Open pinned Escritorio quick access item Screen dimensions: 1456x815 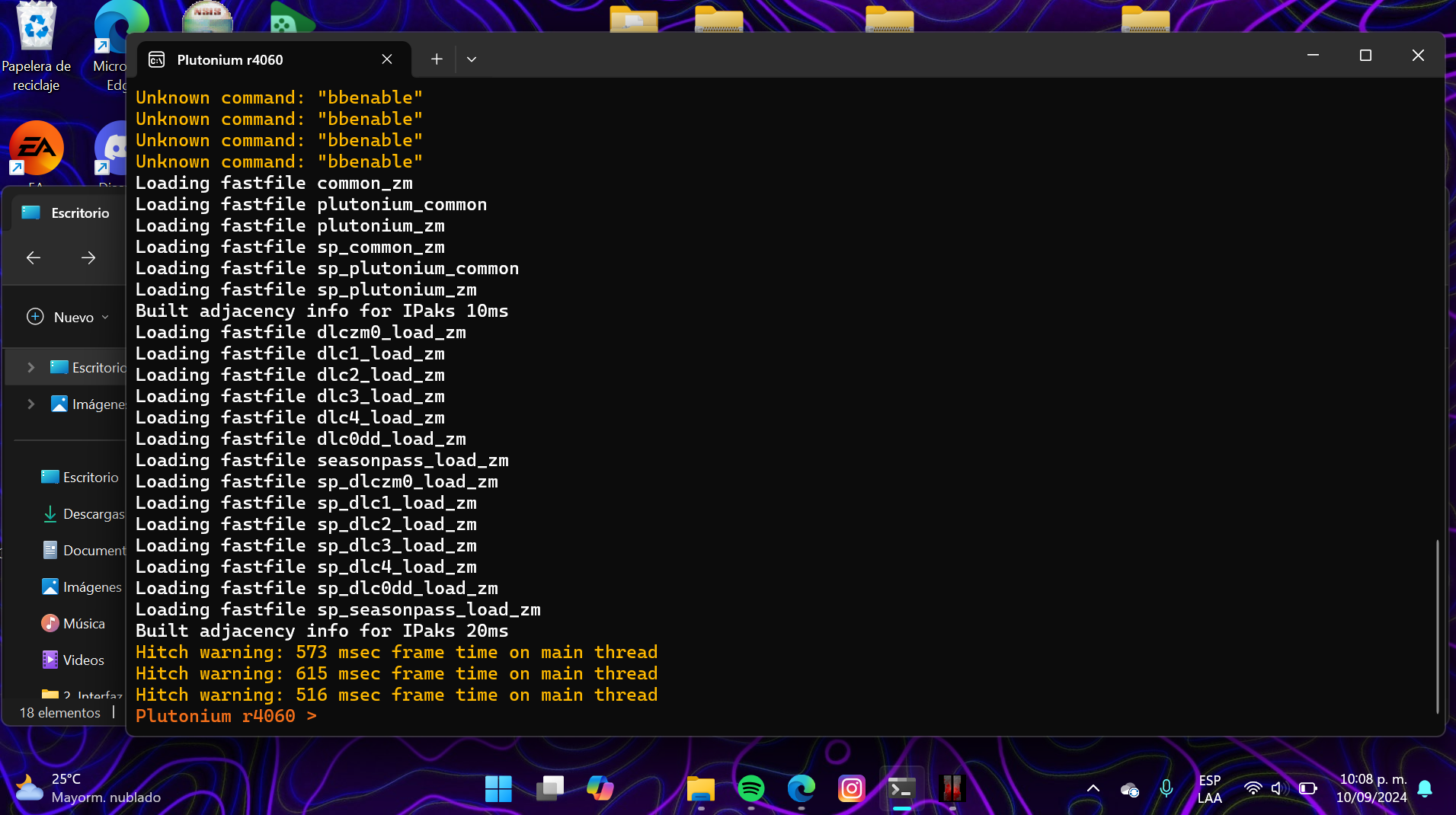click(80, 478)
